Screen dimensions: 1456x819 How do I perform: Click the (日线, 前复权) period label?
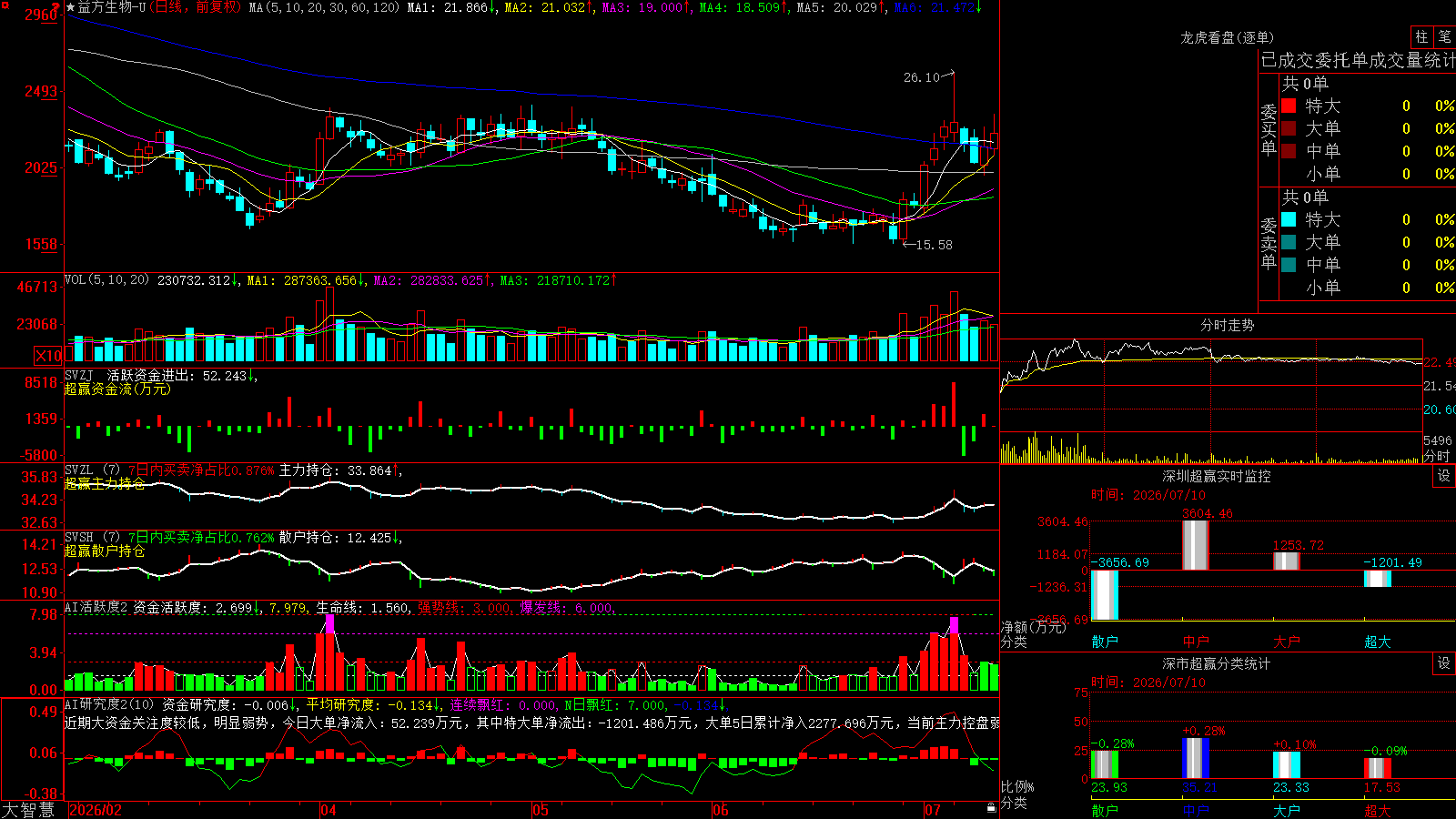tap(196, 7)
